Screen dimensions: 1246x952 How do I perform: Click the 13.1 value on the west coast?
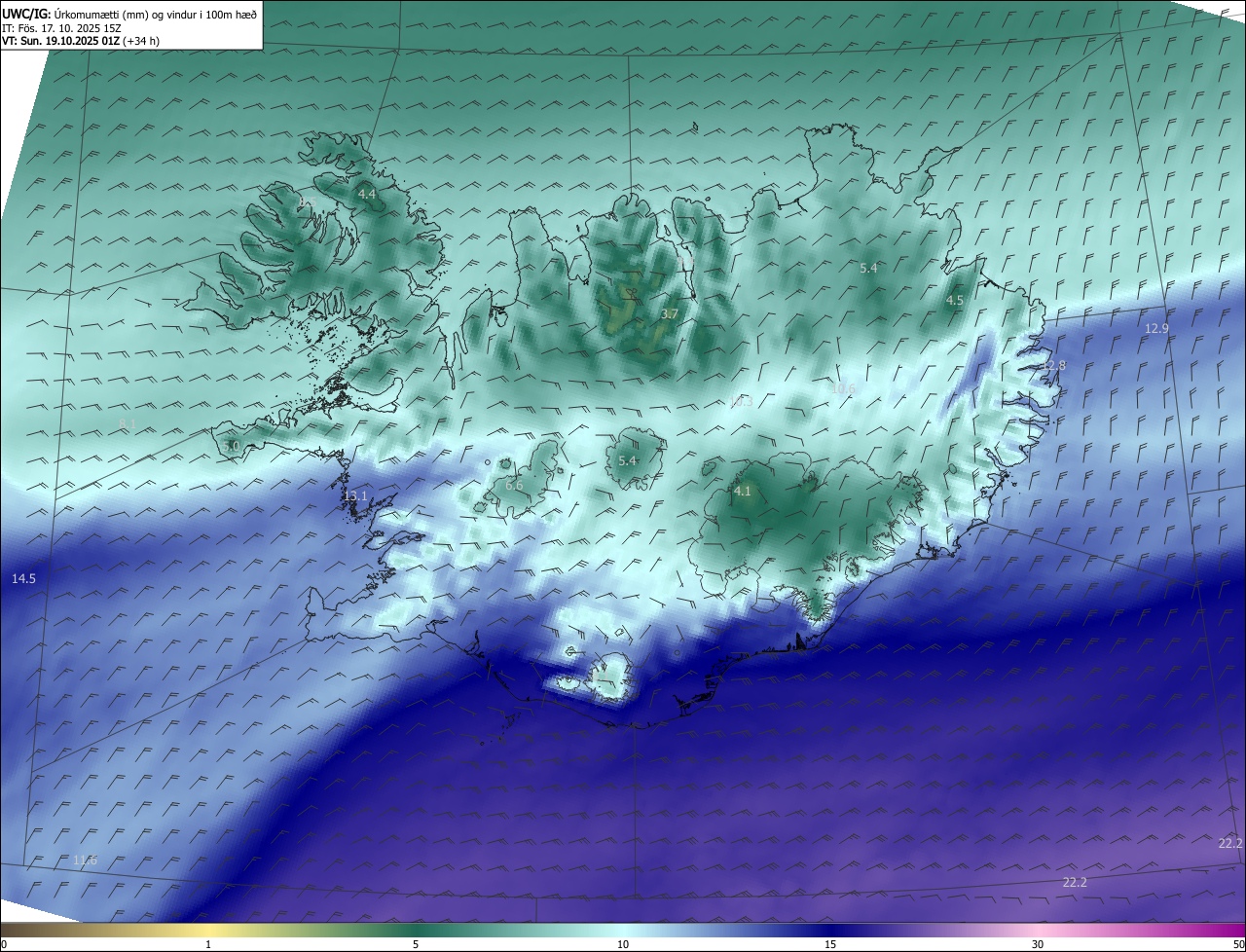click(x=356, y=496)
